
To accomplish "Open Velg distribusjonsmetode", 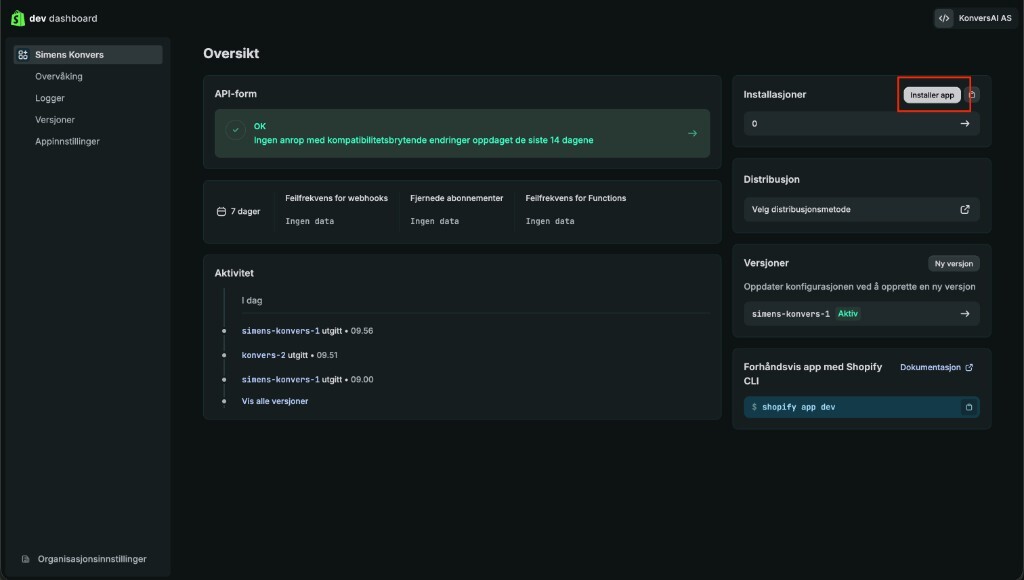I will pos(861,210).
